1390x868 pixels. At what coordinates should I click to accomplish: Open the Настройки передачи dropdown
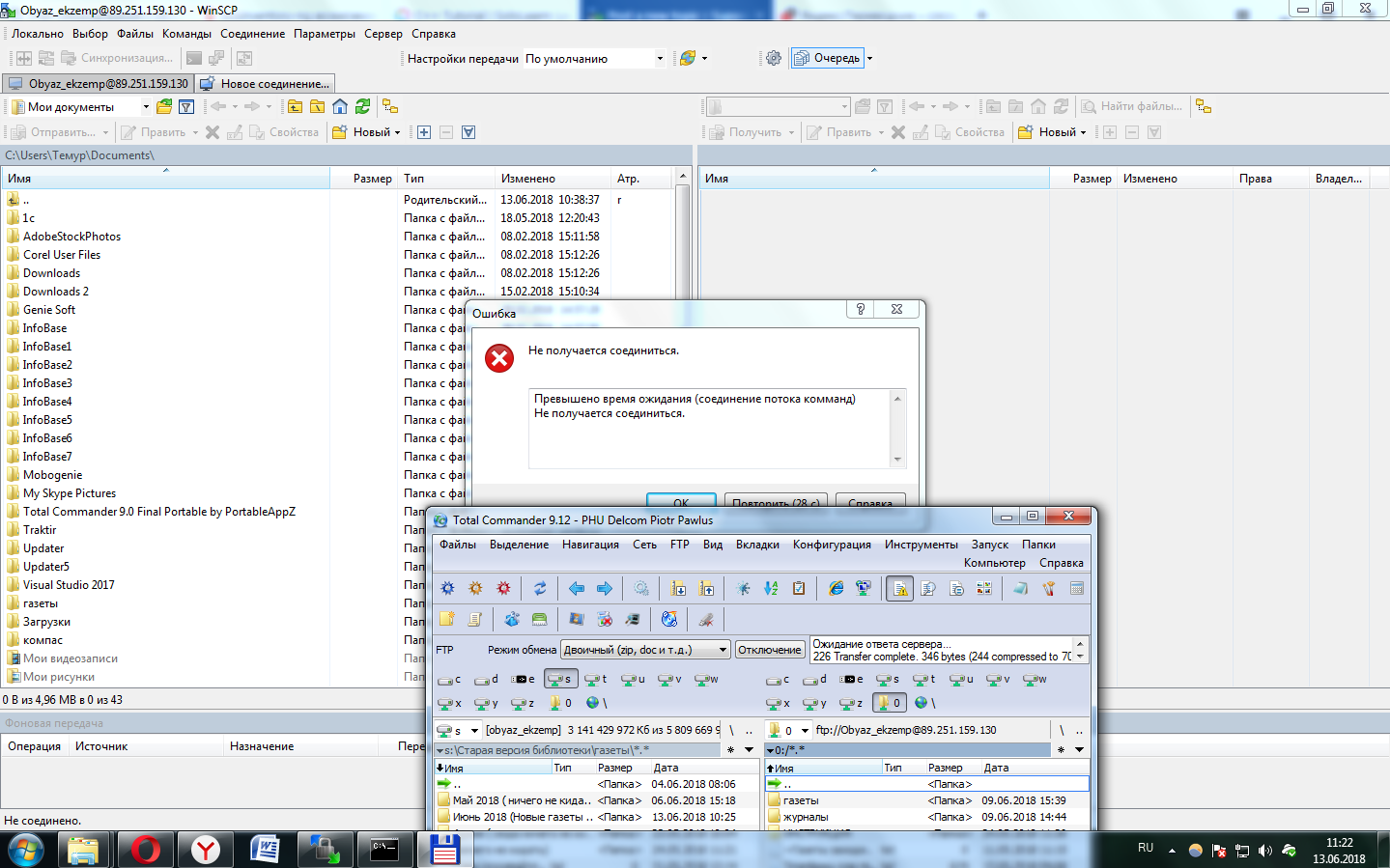tap(660, 58)
